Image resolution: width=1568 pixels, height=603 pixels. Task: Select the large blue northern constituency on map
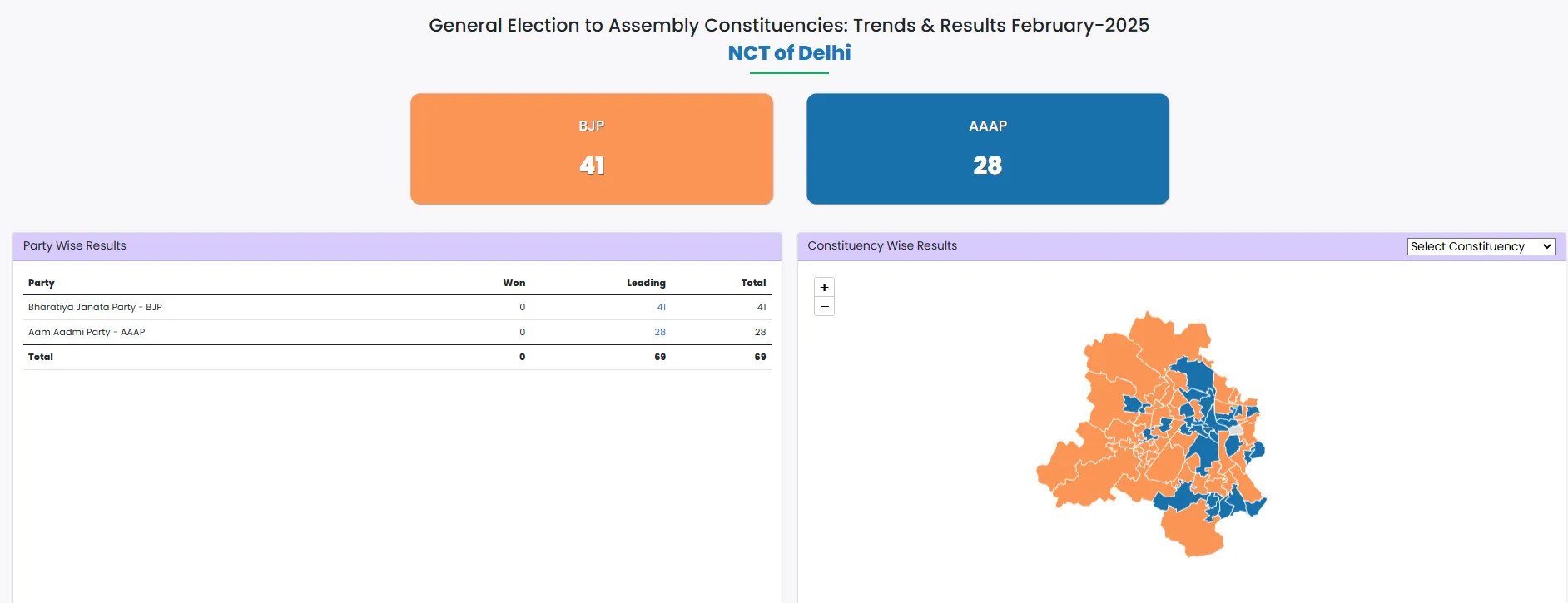pos(1194,374)
